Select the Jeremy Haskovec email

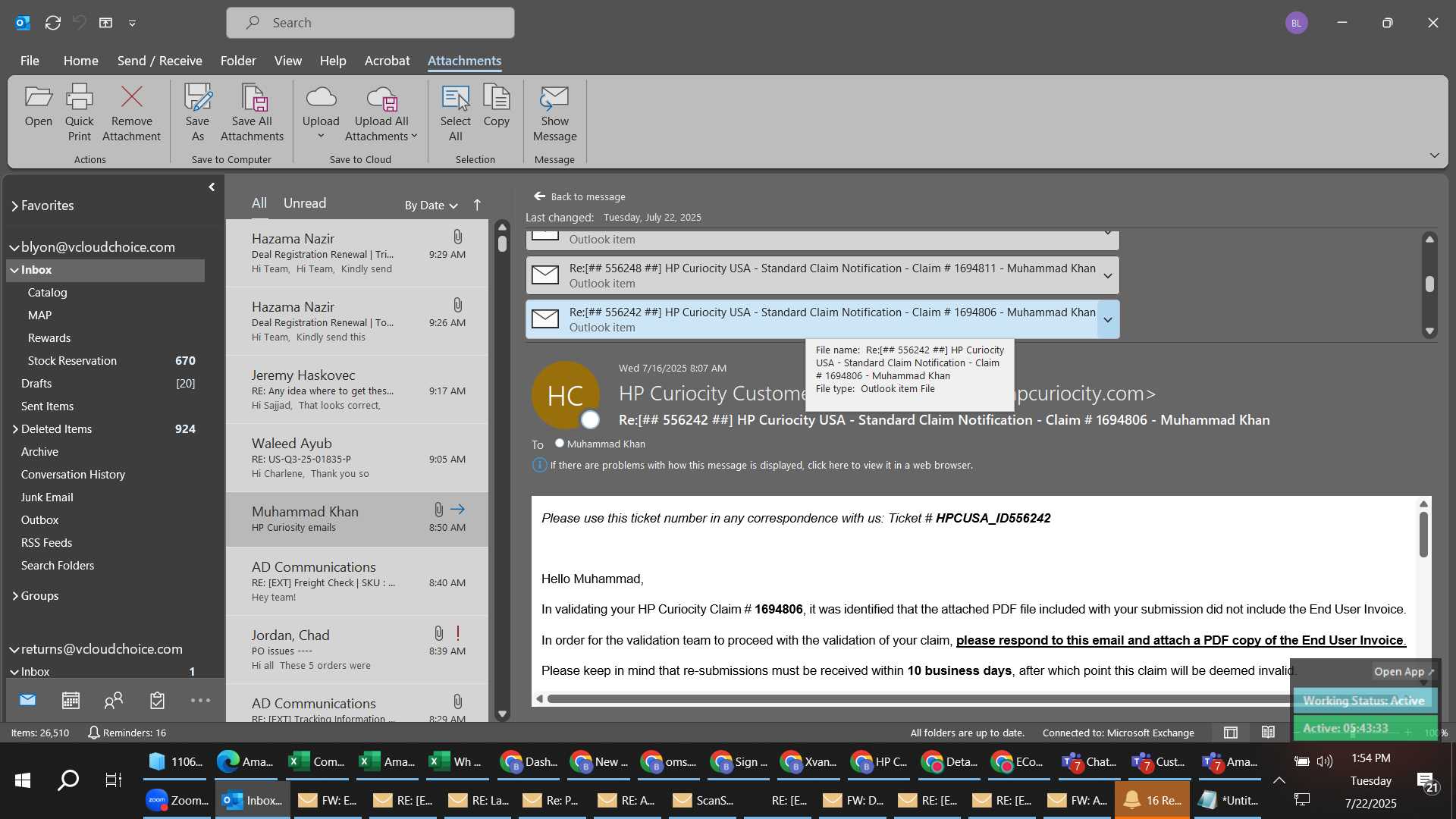tap(357, 390)
